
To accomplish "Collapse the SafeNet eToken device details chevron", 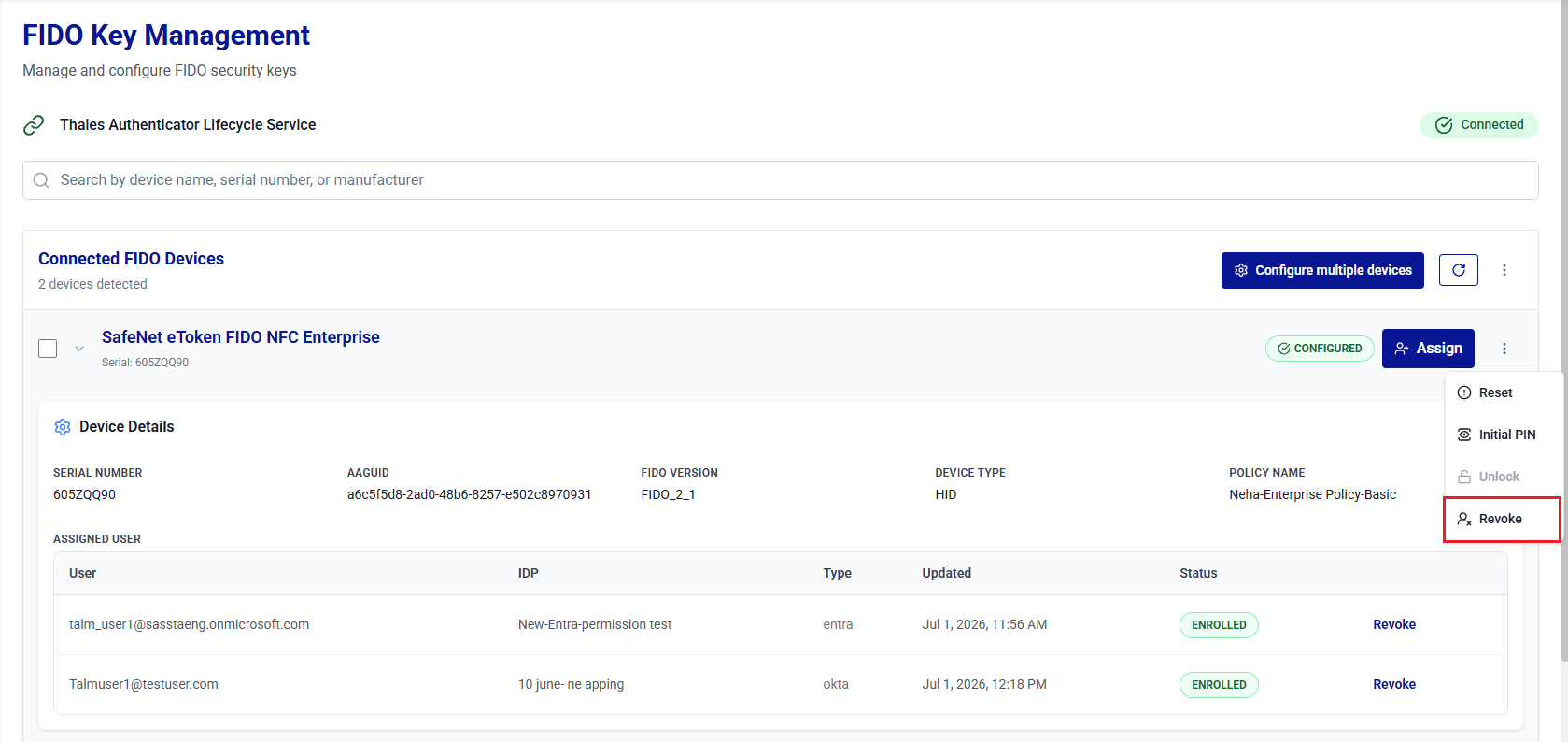I will click(x=79, y=349).
